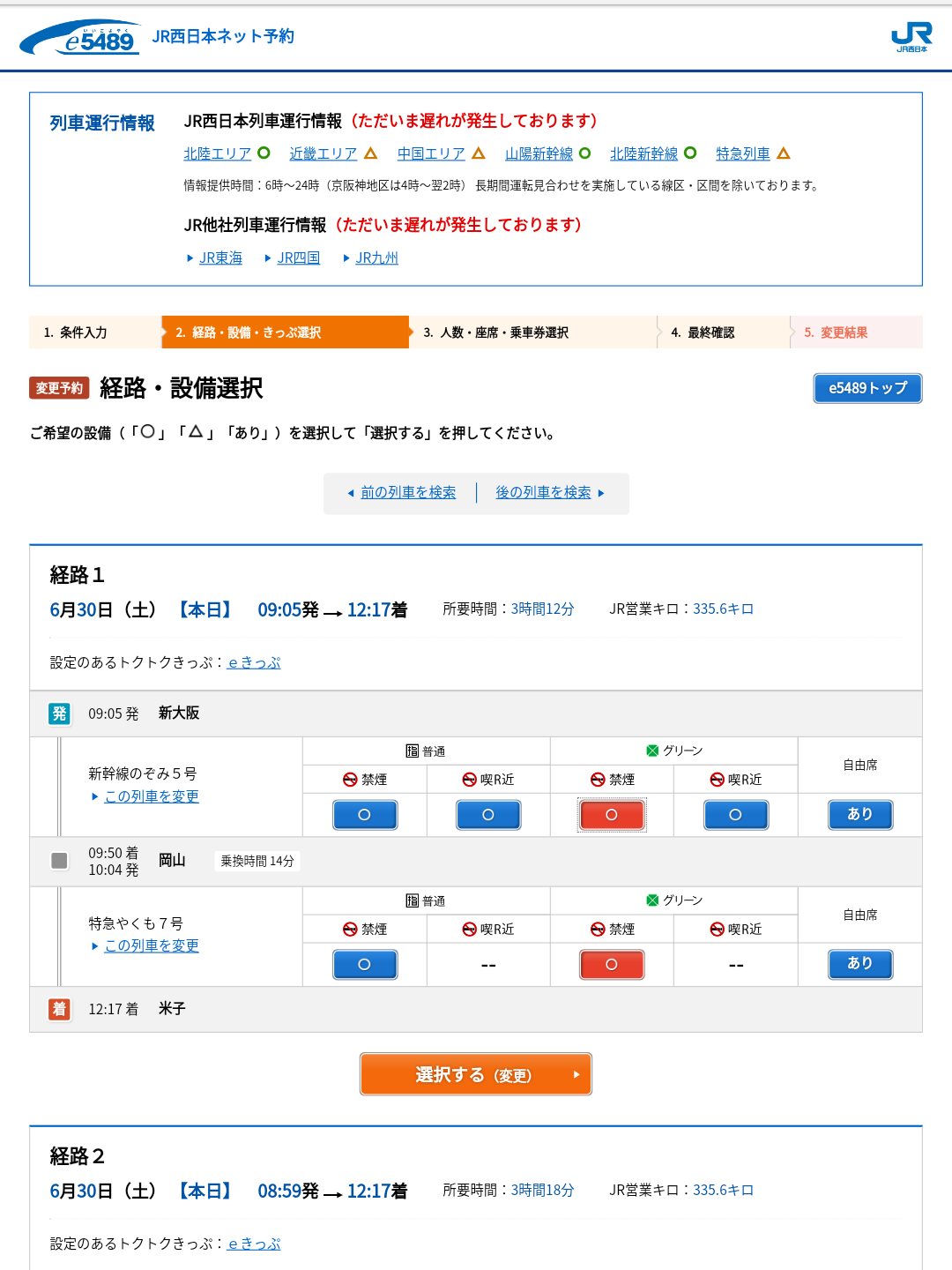Go to e5489トップ
The width and height of the screenshot is (952, 1270).
point(867,388)
